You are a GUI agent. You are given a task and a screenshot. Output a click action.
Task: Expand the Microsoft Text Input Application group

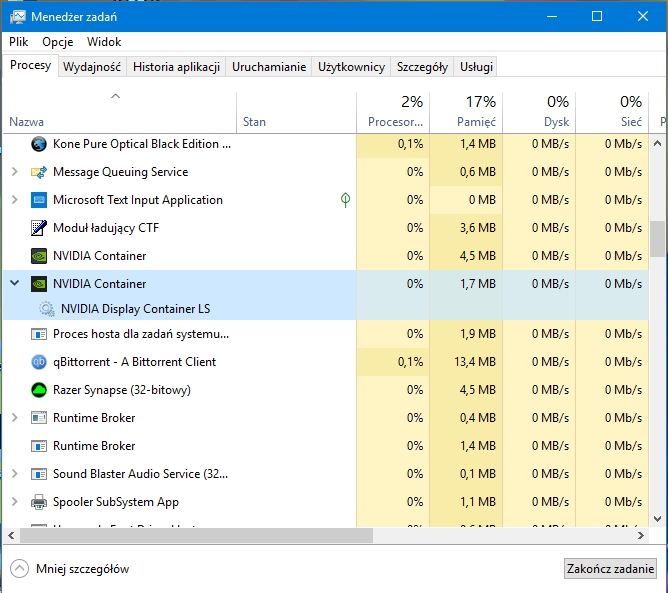tap(15, 200)
